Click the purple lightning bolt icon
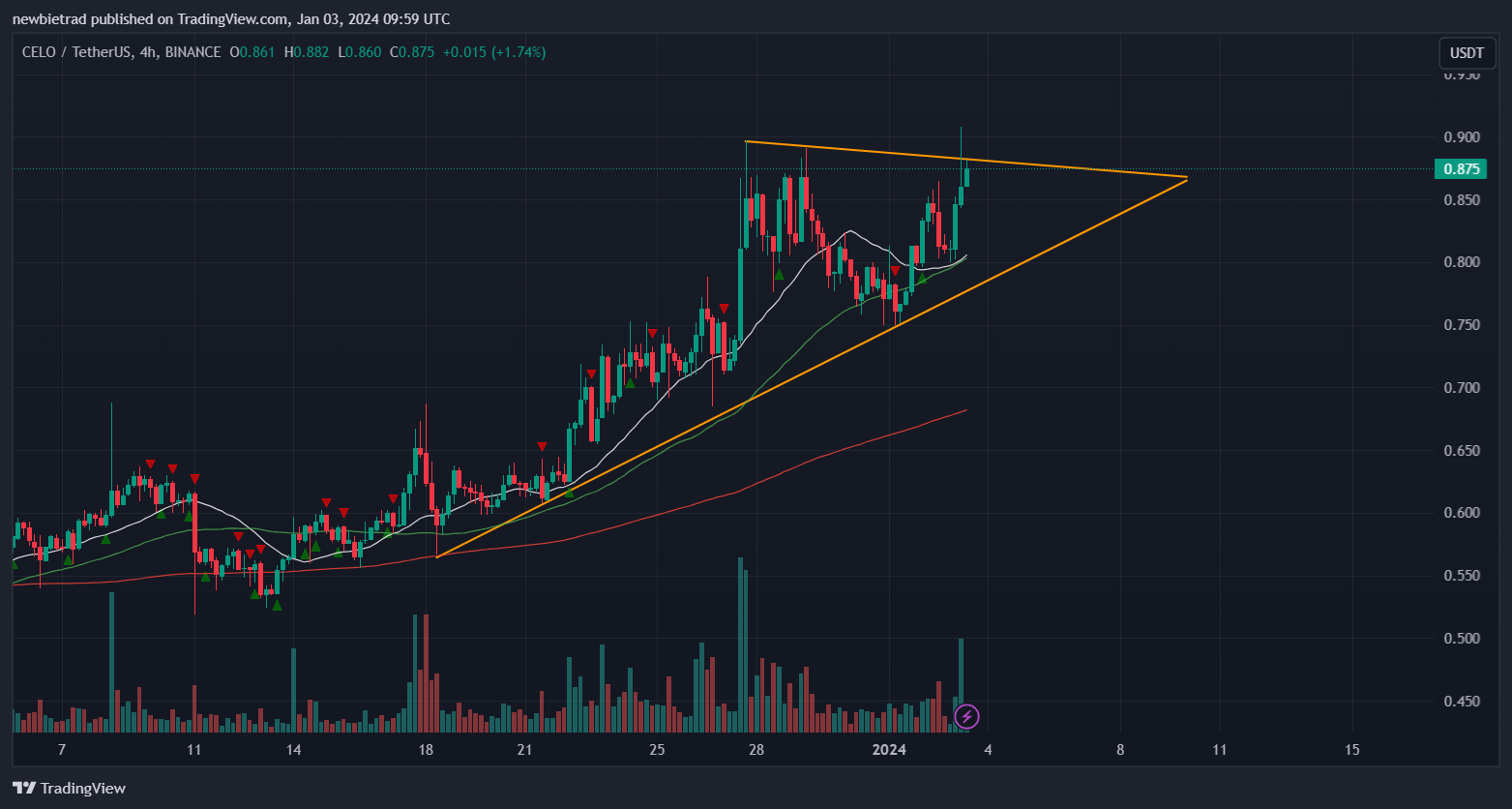This screenshot has width=1512, height=809. [966, 717]
